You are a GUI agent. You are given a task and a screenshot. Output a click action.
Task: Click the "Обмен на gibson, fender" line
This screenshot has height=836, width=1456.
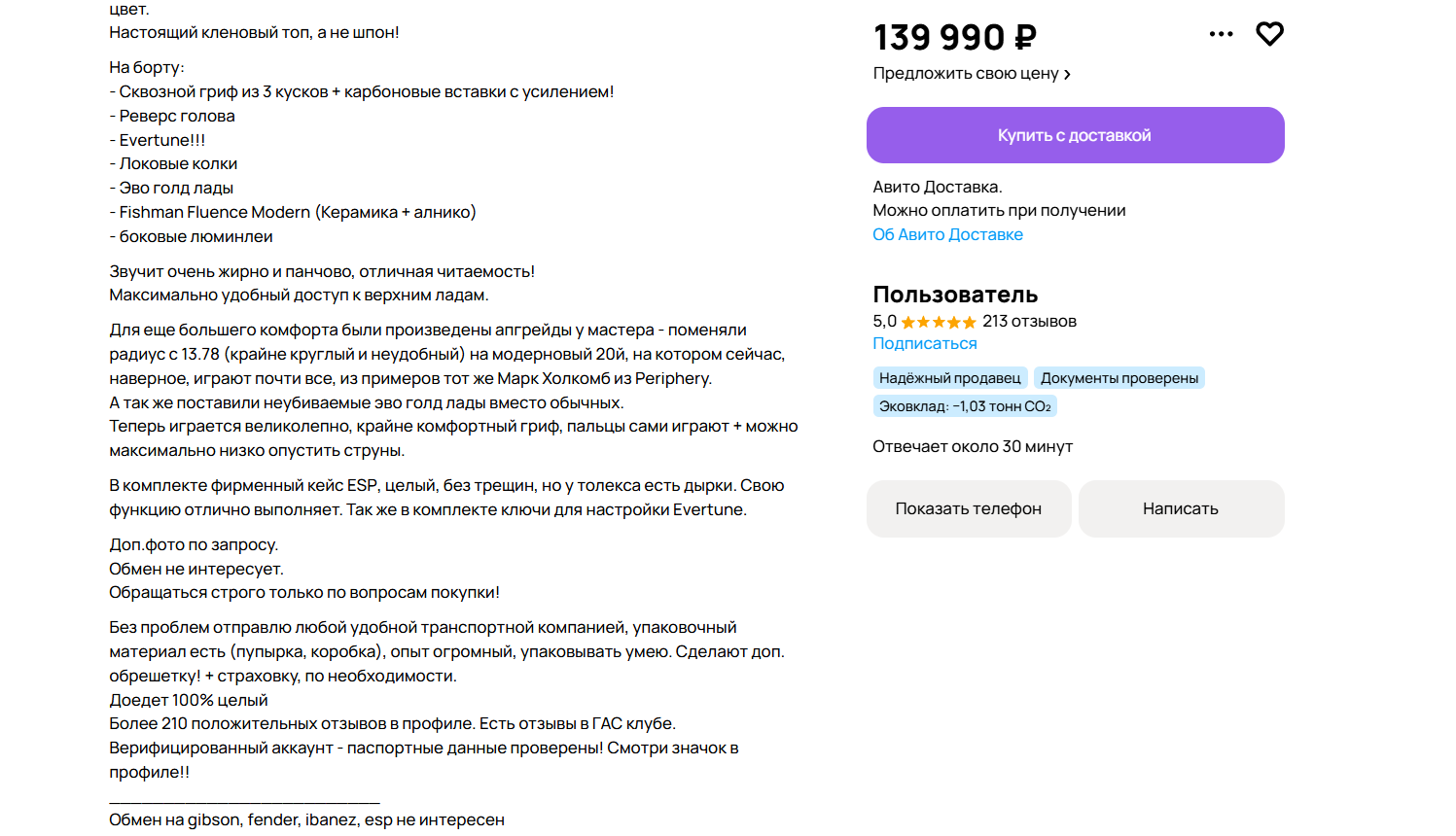coord(306,820)
